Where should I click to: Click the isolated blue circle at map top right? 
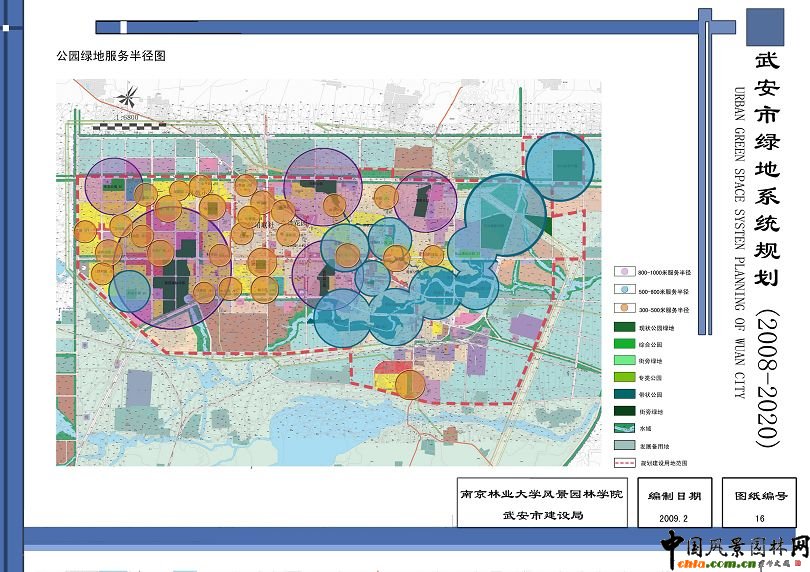tap(560, 166)
